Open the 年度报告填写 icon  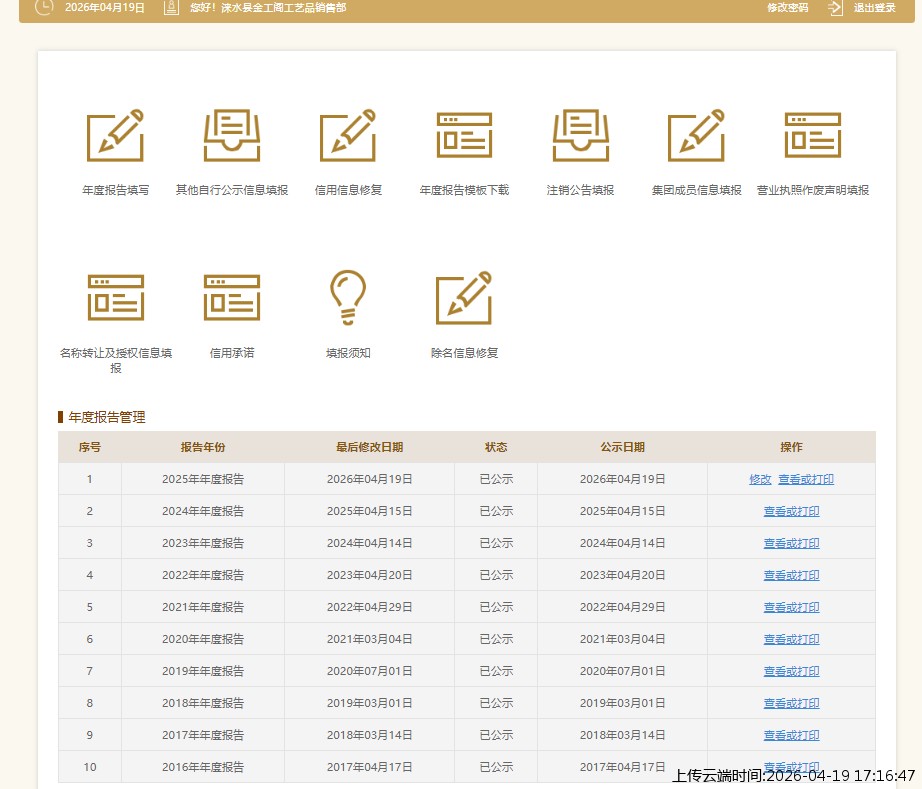coord(115,136)
